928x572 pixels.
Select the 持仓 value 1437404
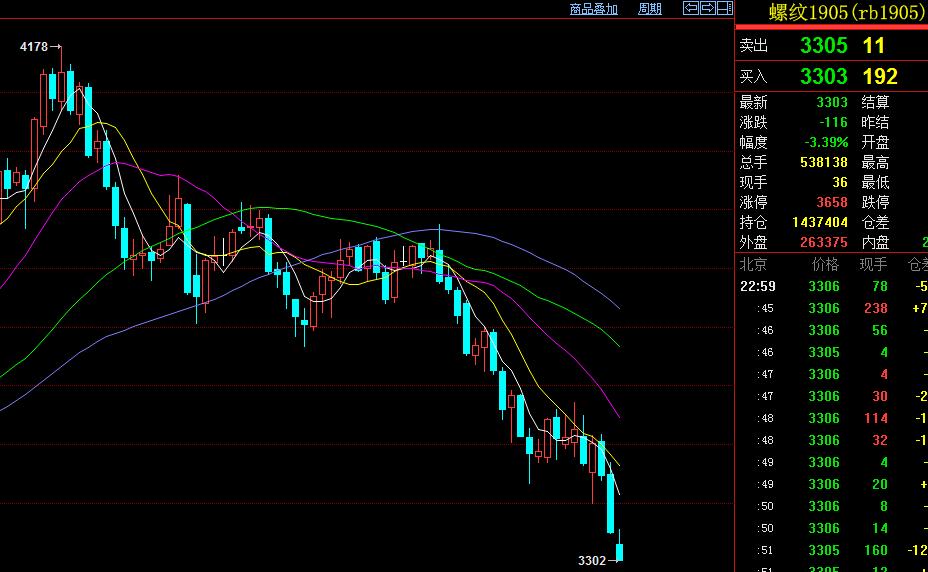pyautogui.click(x=820, y=222)
